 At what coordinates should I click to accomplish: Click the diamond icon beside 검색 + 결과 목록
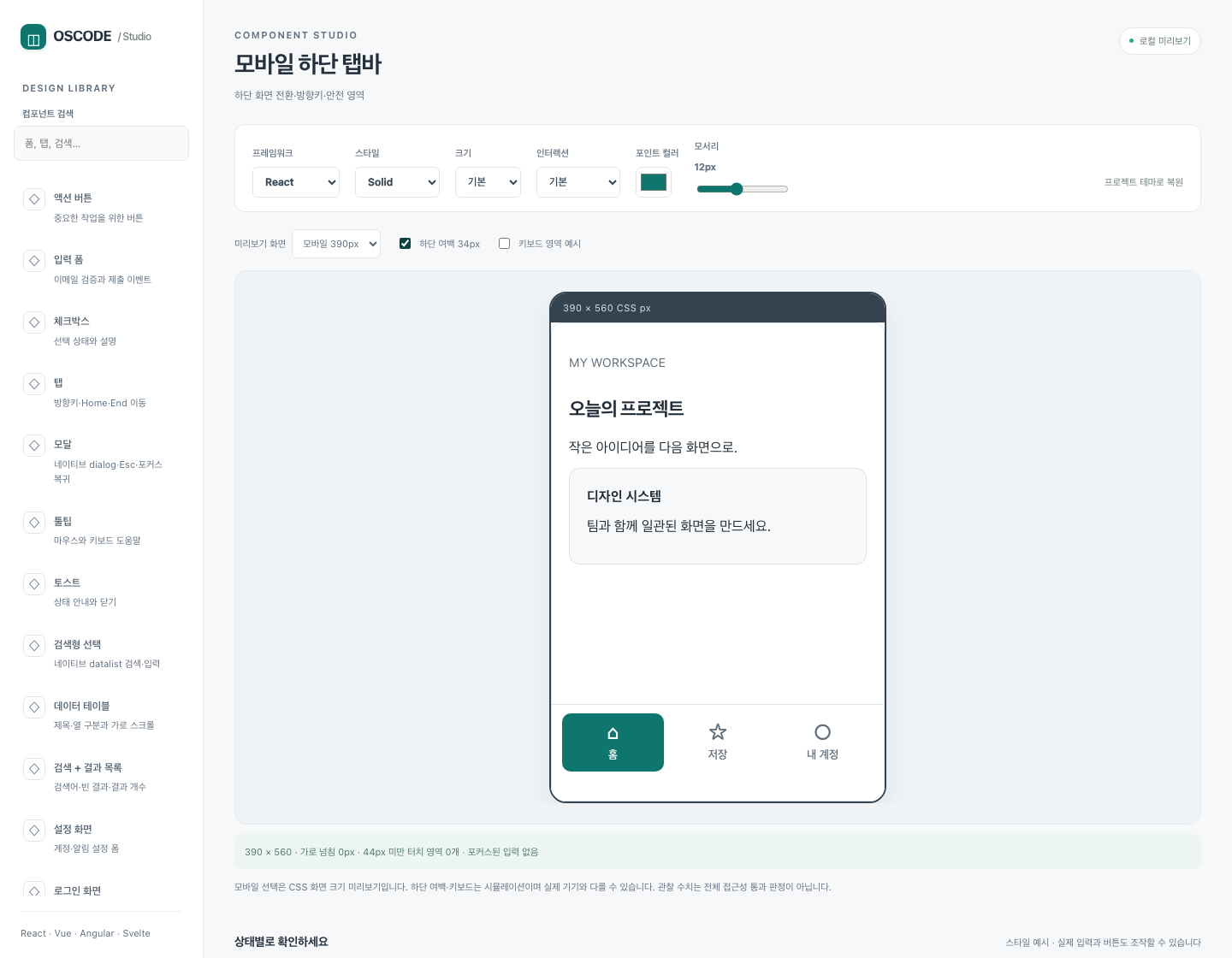pyautogui.click(x=34, y=768)
